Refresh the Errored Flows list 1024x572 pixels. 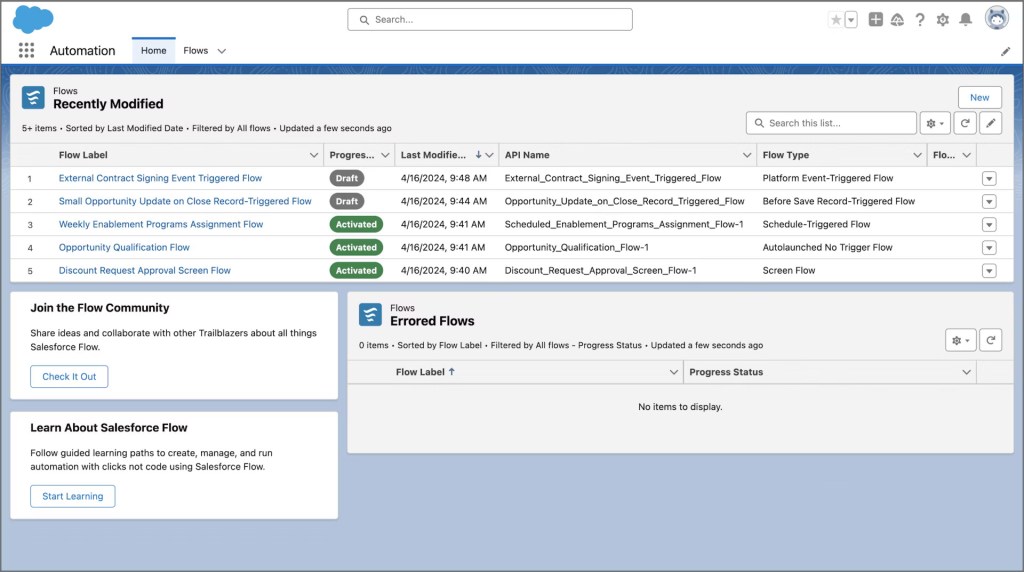pyautogui.click(x=990, y=340)
